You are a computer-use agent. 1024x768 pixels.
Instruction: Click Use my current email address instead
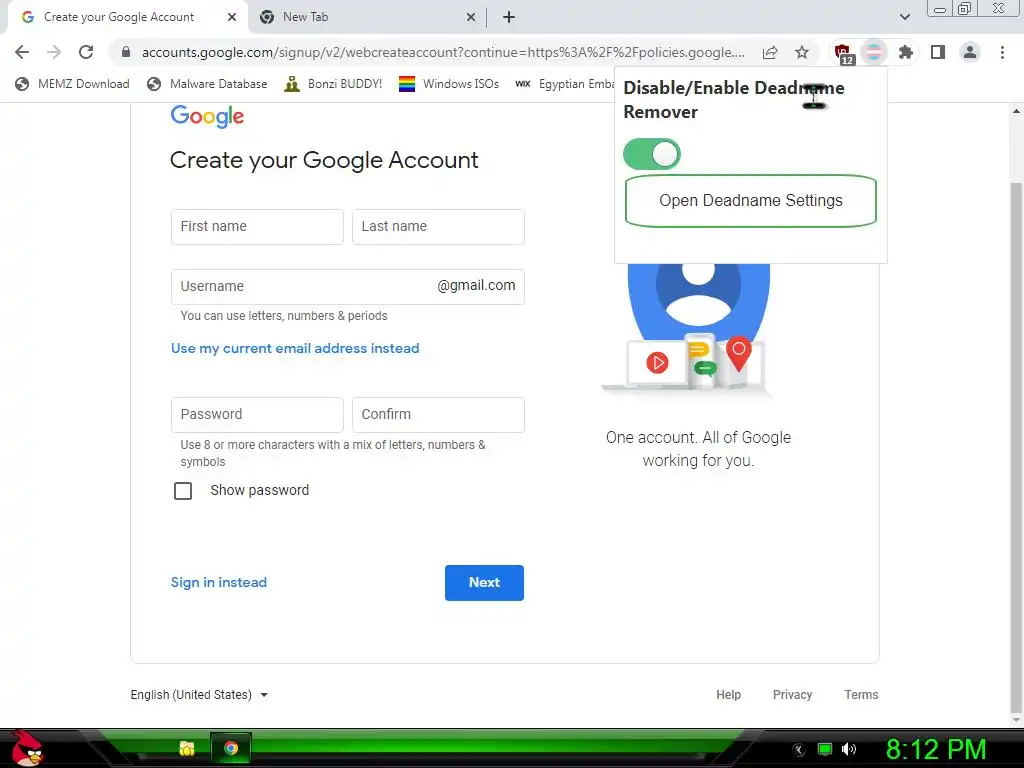point(295,348)
